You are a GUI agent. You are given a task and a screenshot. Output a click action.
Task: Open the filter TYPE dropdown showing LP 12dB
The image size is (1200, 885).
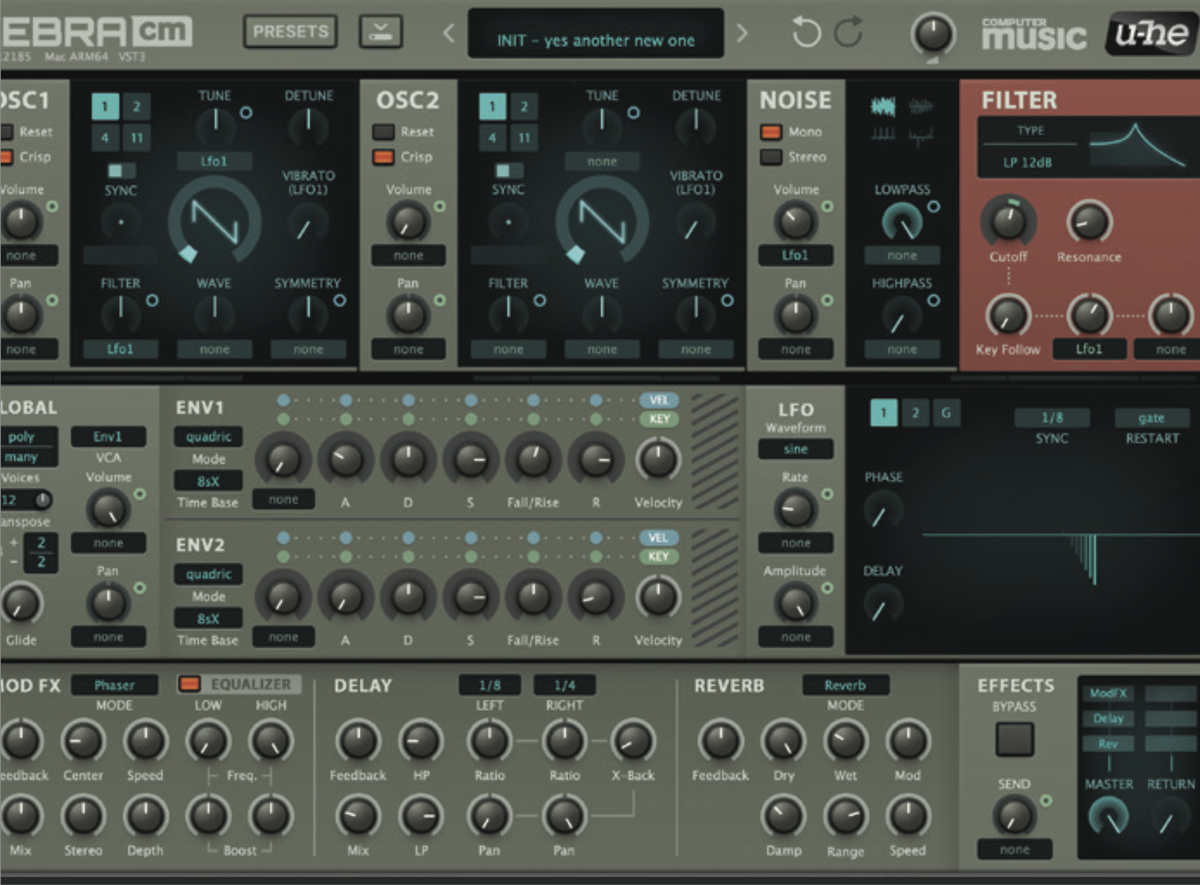pos(1029,161)
